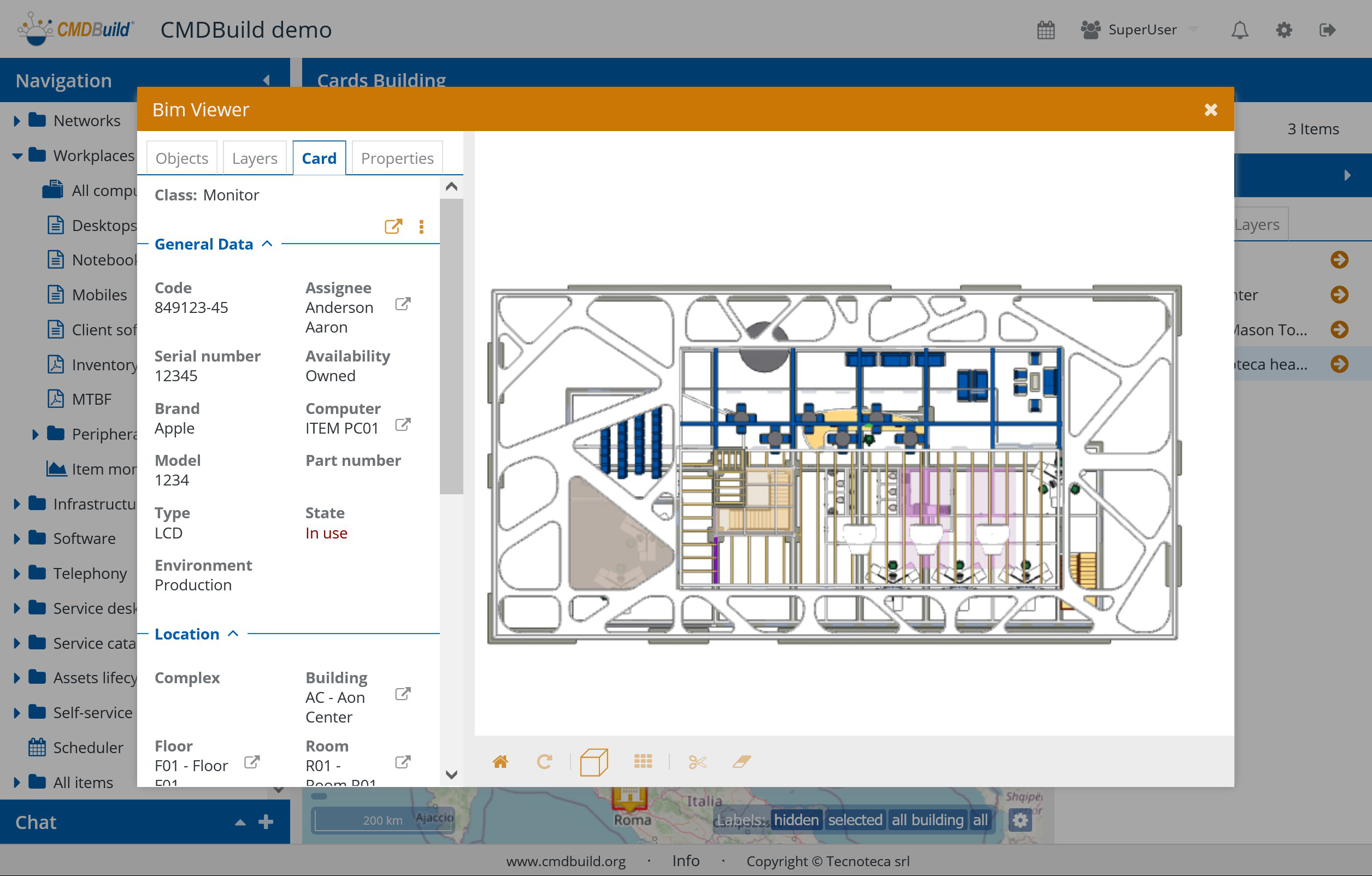Open the three-dot card options menu

coord(422,227)
